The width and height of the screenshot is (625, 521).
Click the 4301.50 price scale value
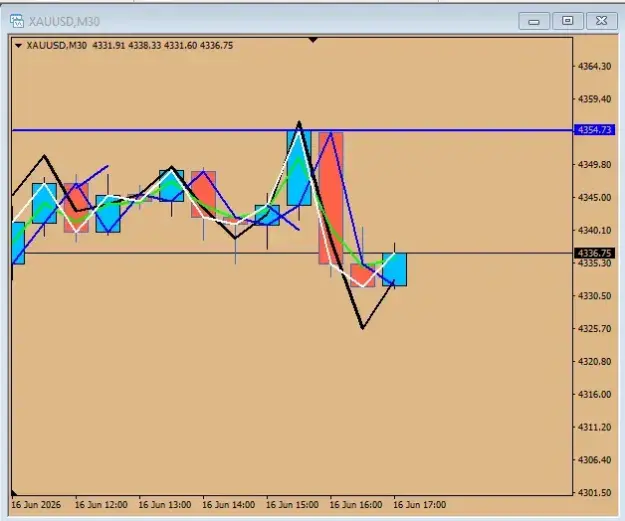coord(594,493)
